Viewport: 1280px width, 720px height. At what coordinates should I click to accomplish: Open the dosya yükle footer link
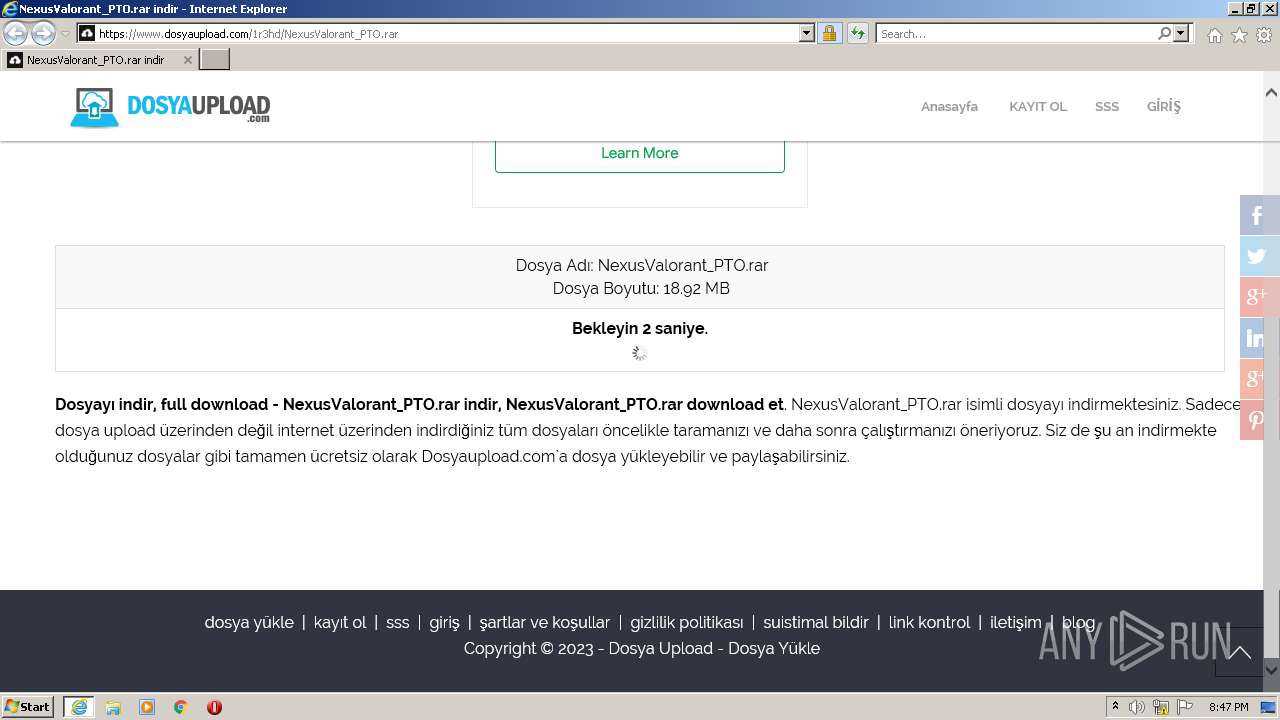click(249, 622)
